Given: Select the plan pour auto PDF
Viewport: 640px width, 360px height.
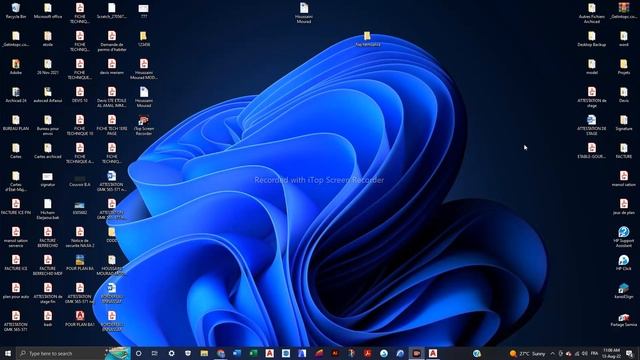Looking at the screenshot, I should pyautogui.click(x=16, y=291).
